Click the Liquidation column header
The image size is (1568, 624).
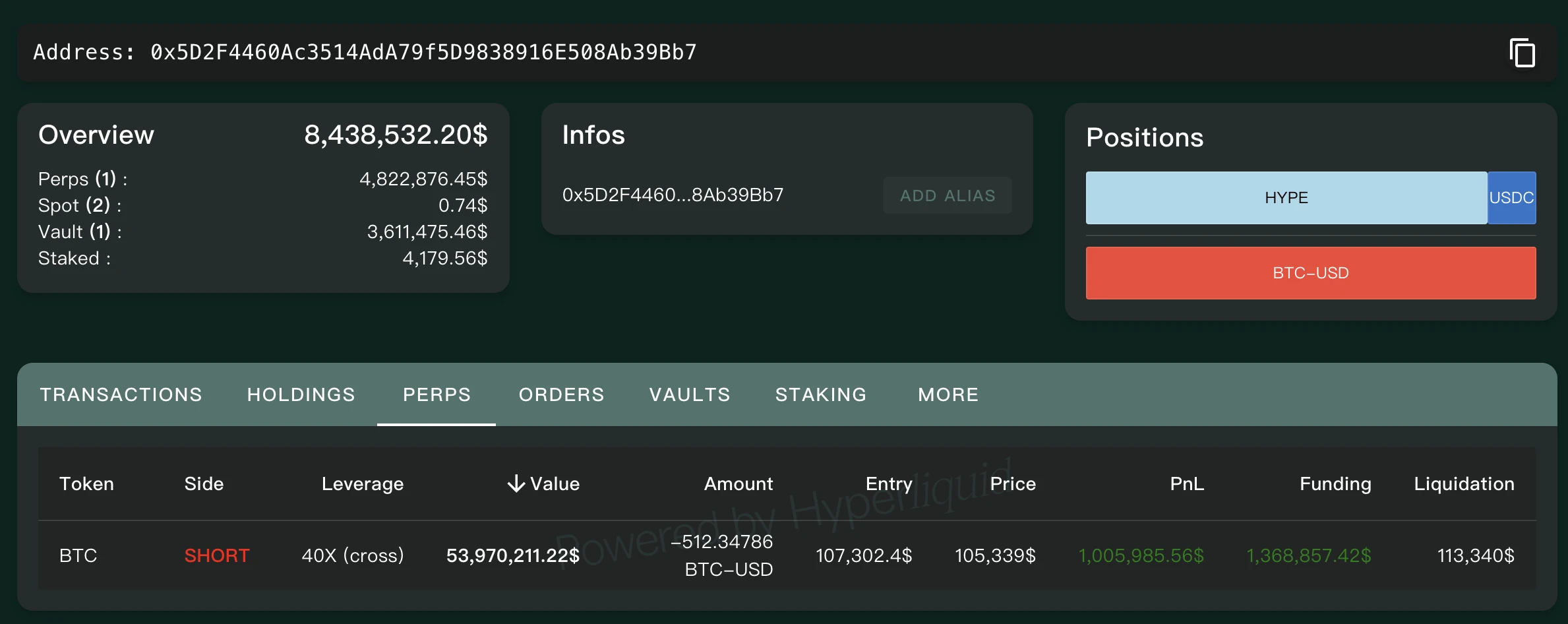click(x=1464, y=484)
